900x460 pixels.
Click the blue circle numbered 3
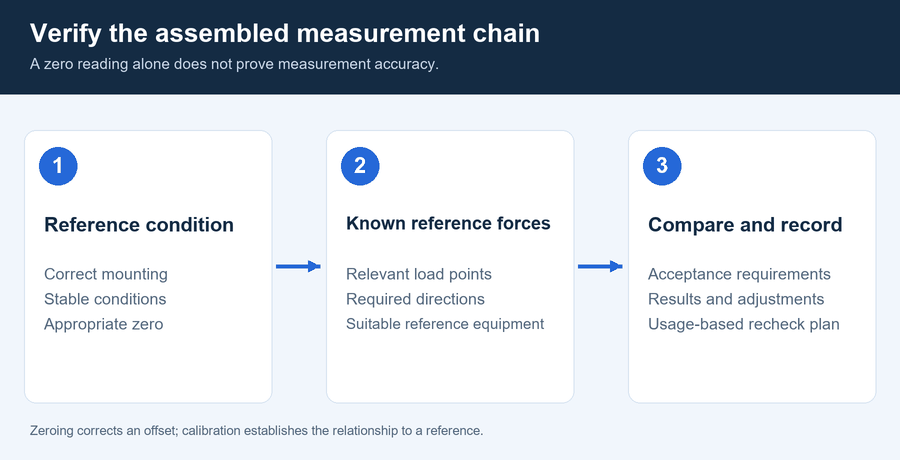pos(662,166)
